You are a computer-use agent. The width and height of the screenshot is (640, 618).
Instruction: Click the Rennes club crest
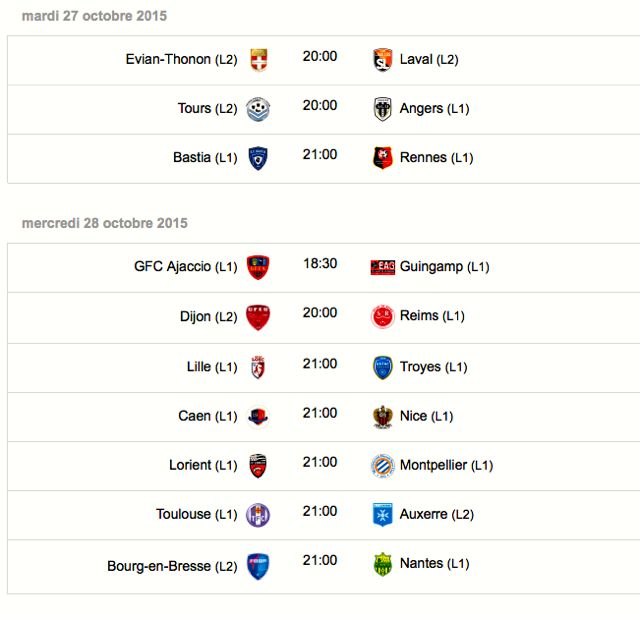pos(382,158)
